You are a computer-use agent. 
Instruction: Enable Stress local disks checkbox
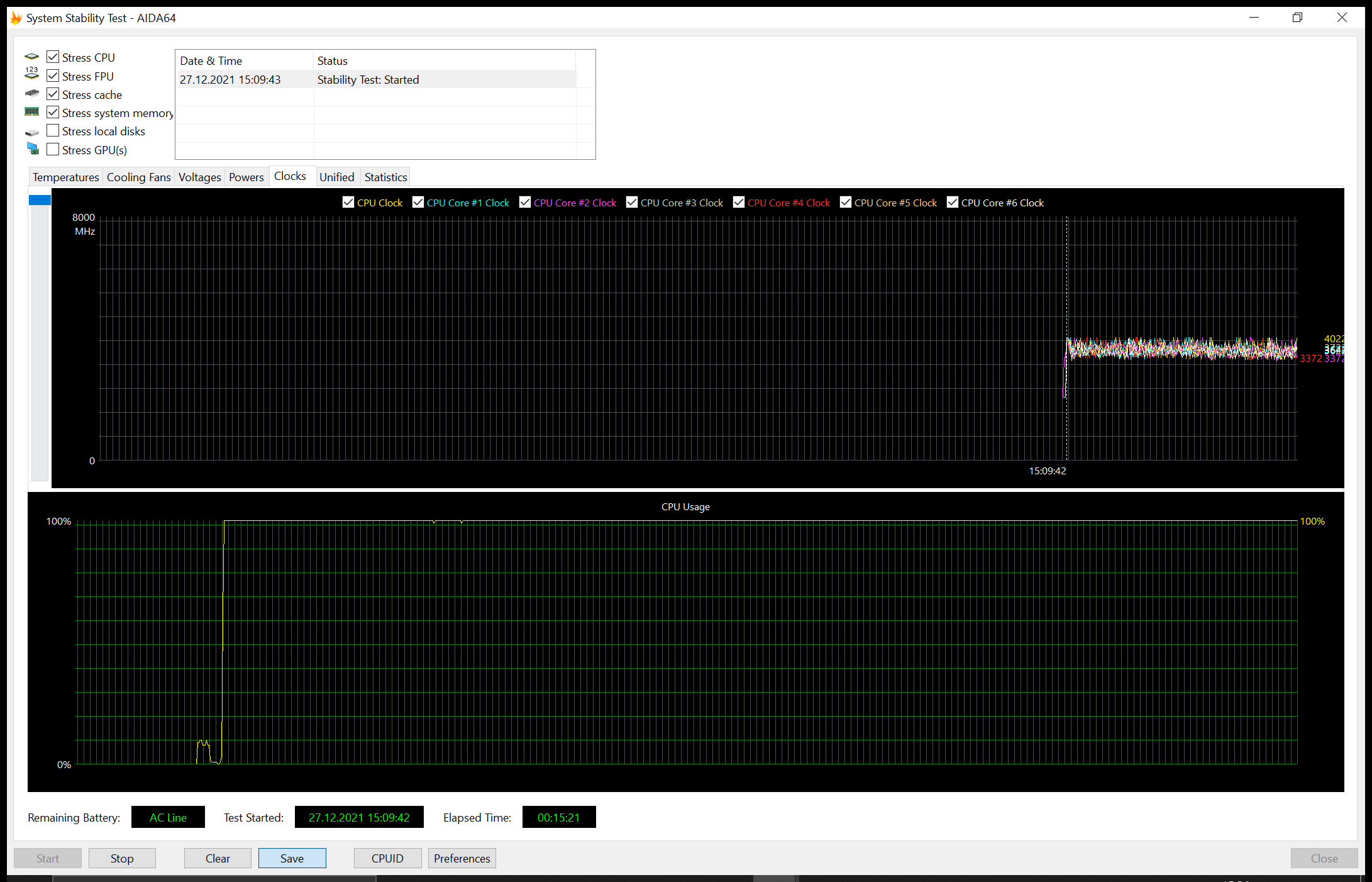click(x=53, y=131)
